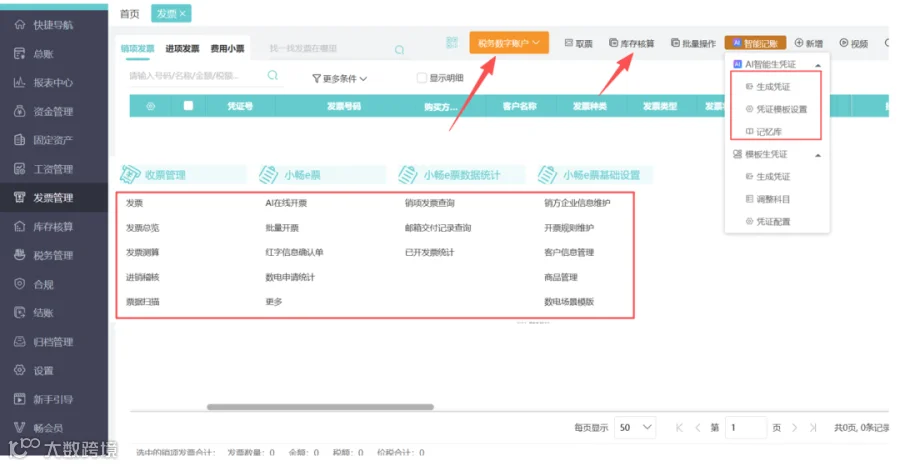900x466 pixels.
Task: Select 发票管理 in the sidebar
Action: pyautogui.click(x=53, y=198)
